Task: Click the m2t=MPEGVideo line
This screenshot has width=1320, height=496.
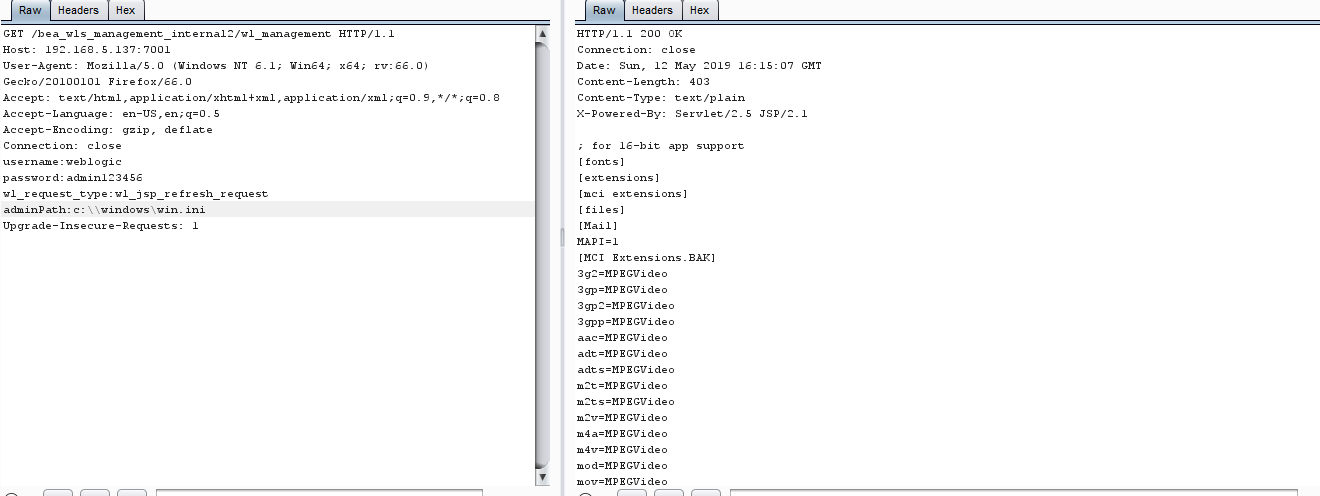Action: (622, 385)
